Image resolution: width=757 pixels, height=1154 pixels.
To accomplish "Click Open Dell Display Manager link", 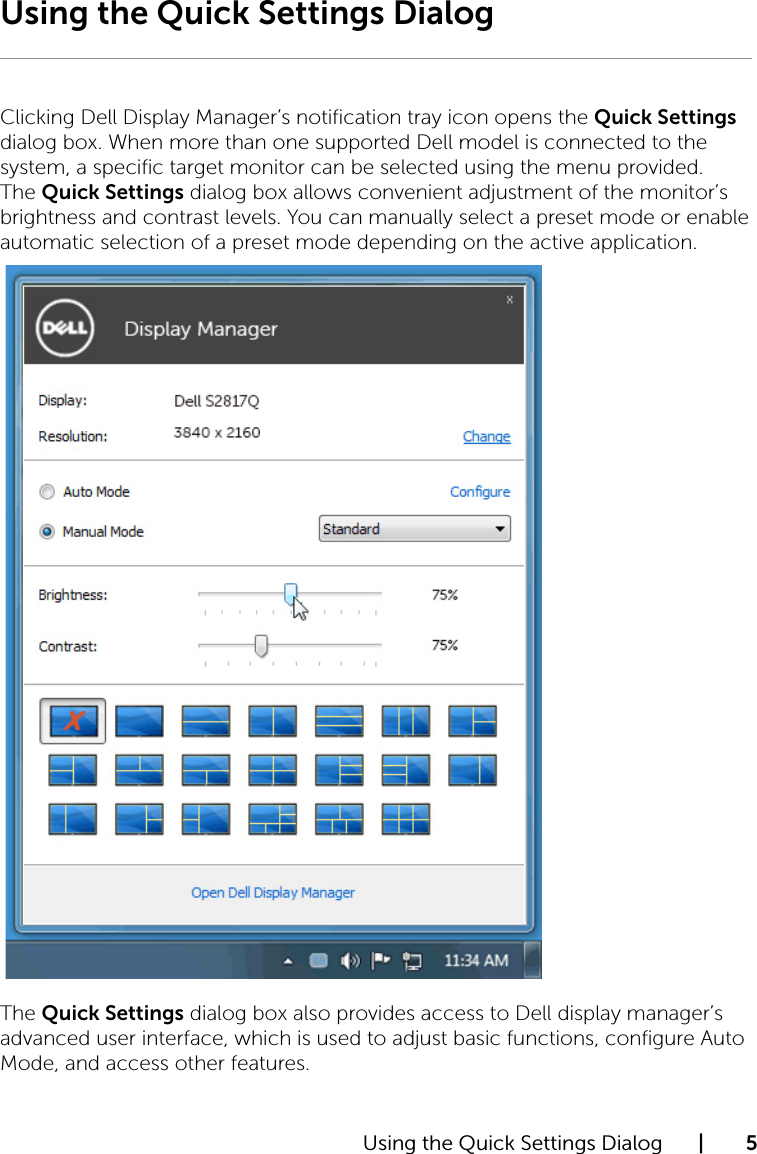I will (273, 893).
